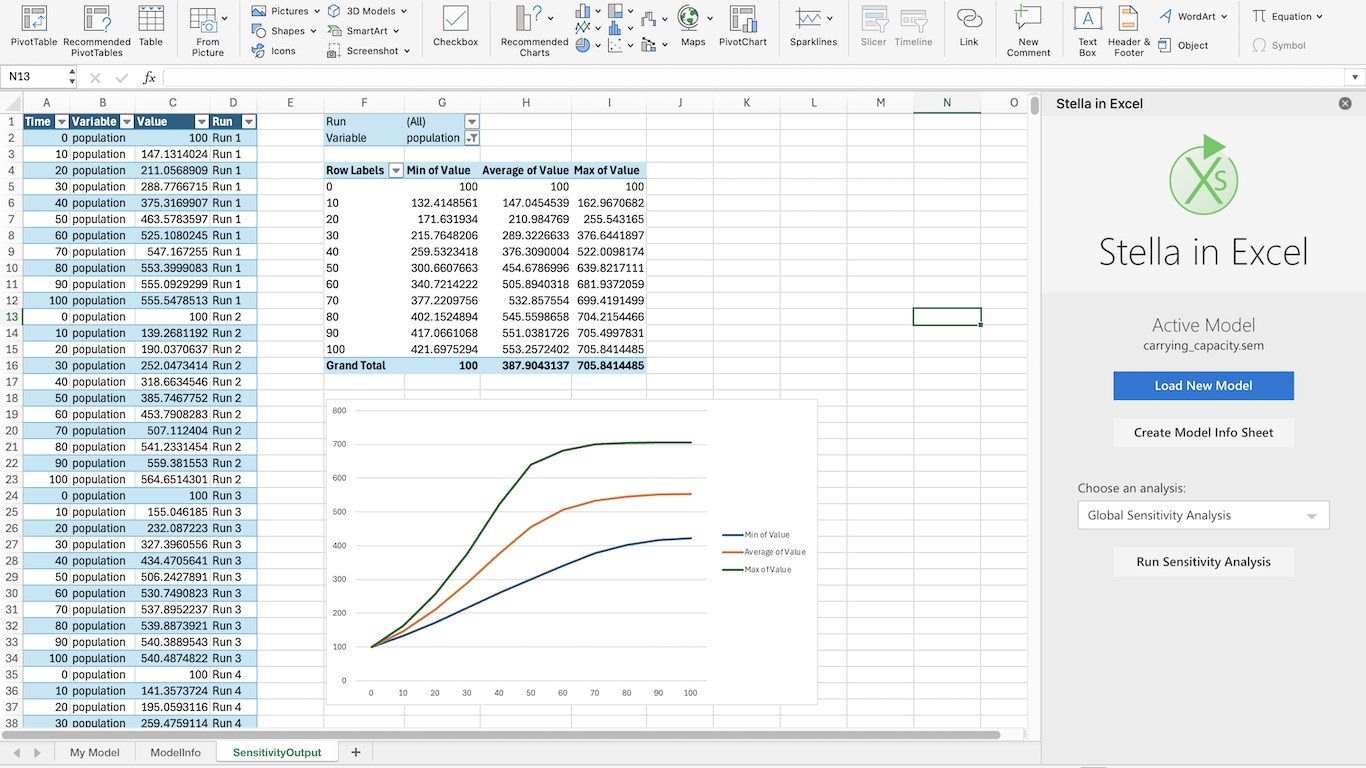Click Create Model Info Sheet
1366x768 pixels.
click(1203, 432)
